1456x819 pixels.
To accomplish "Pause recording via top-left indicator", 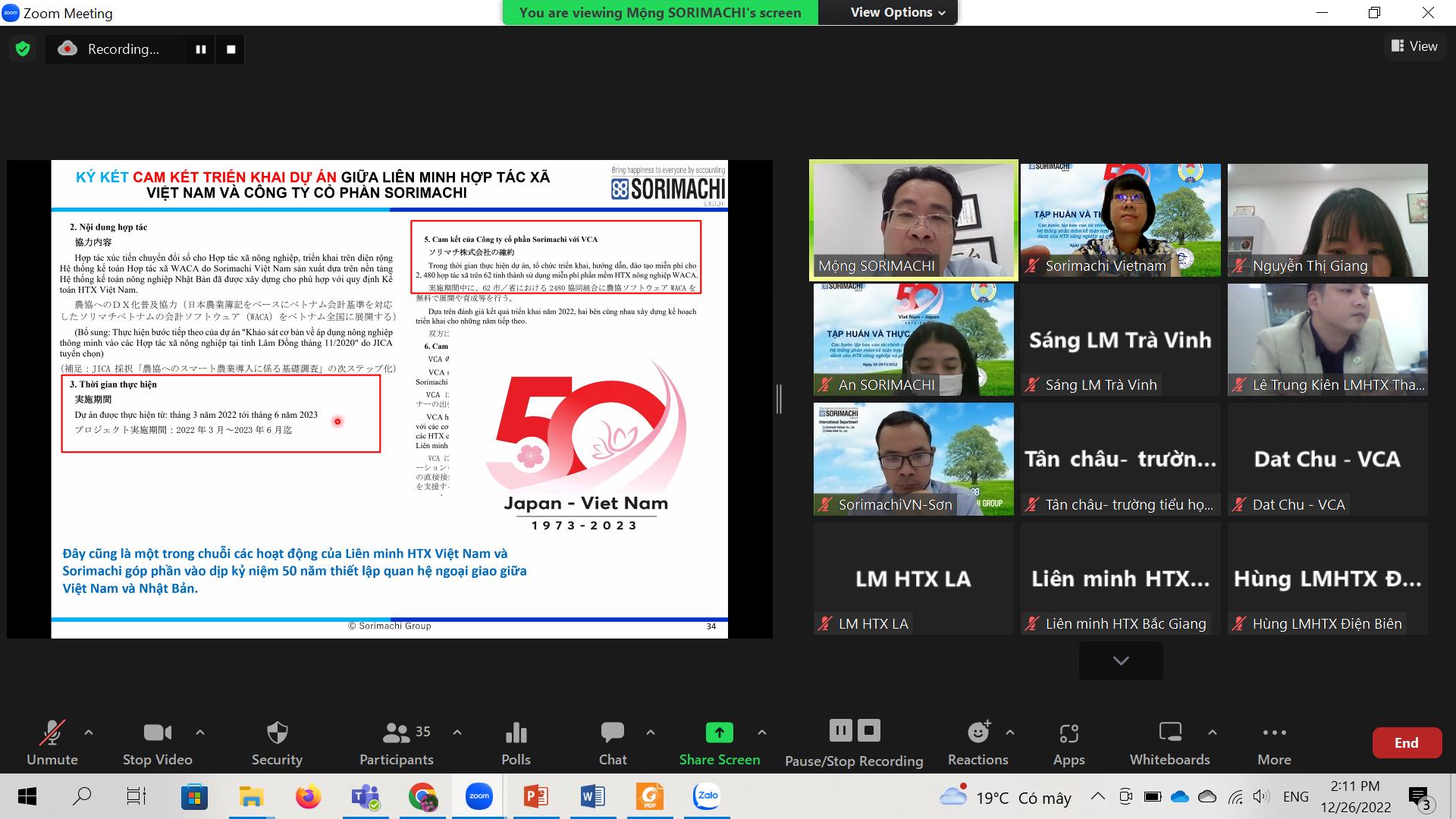I will click(201, 49).
